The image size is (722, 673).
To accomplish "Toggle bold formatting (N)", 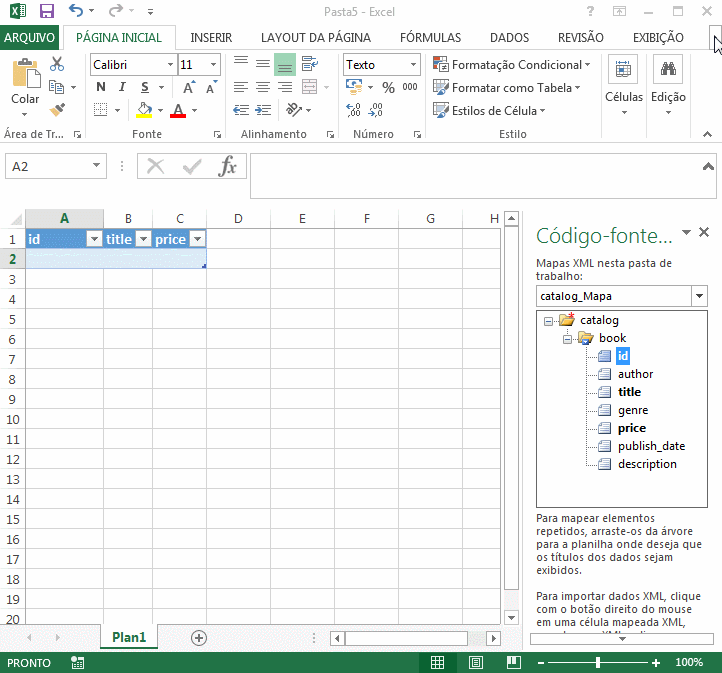I will [101, 87].
